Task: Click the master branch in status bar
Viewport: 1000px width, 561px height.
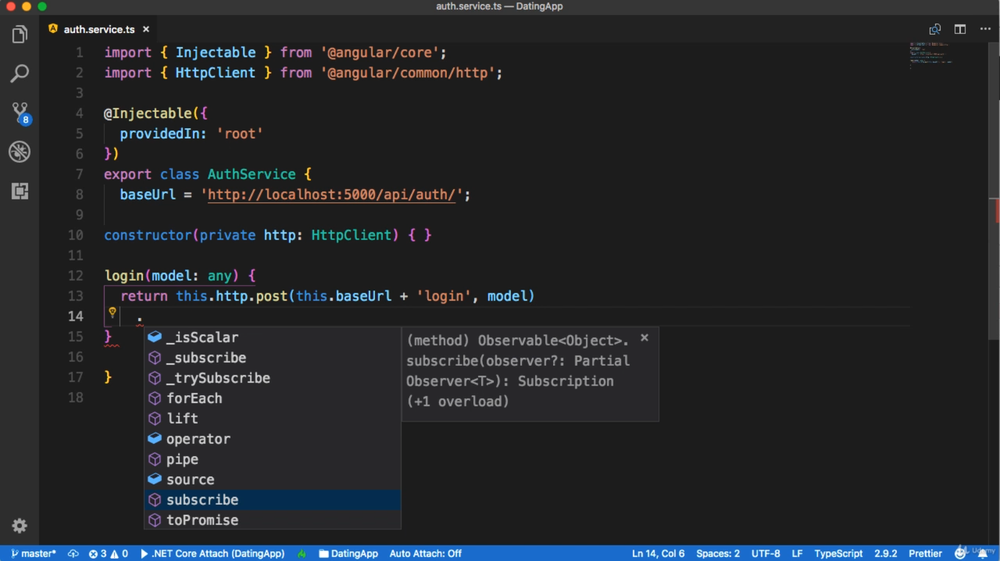Action: [33, 553]
